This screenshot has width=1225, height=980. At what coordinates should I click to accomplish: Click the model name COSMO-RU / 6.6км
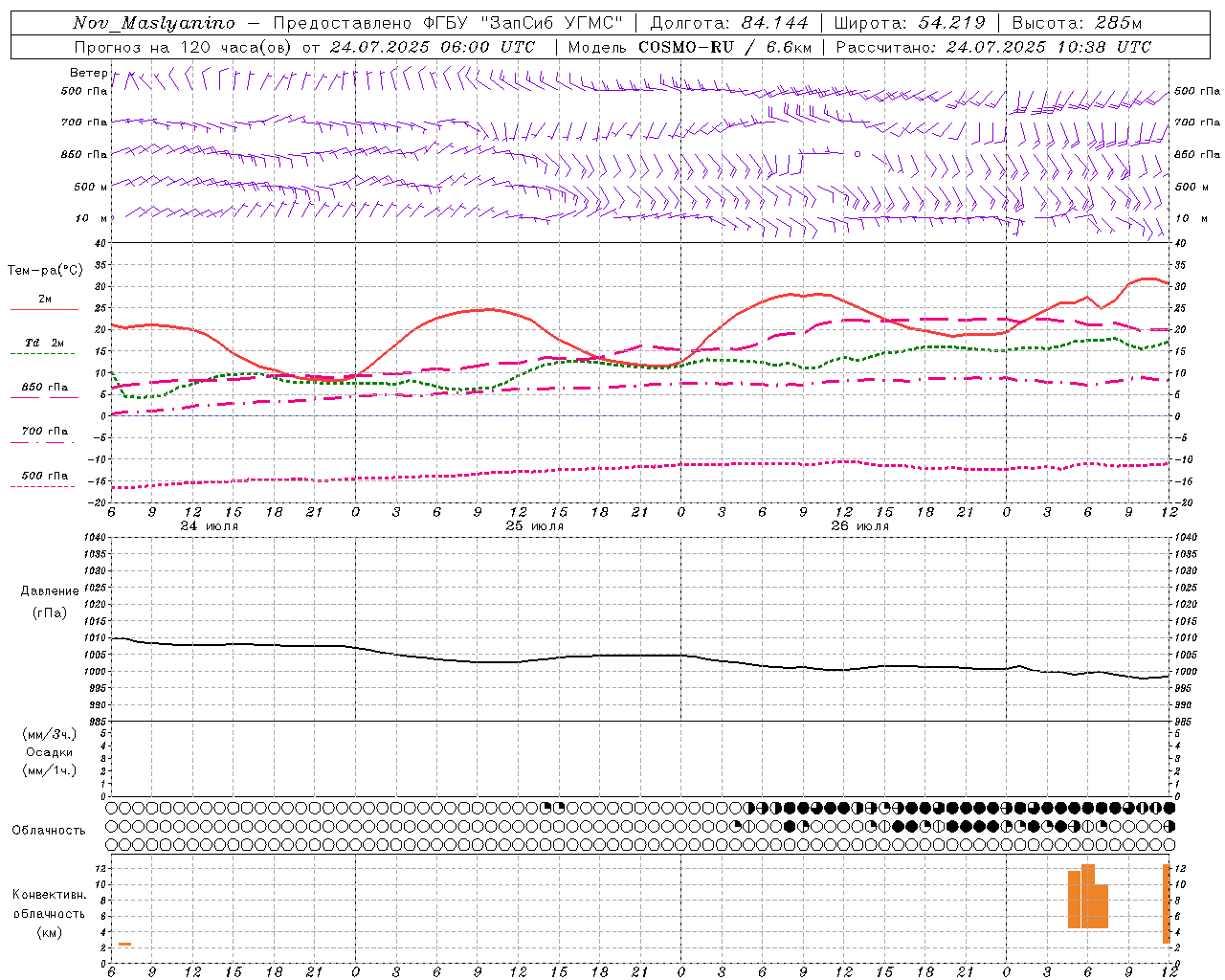725,47
